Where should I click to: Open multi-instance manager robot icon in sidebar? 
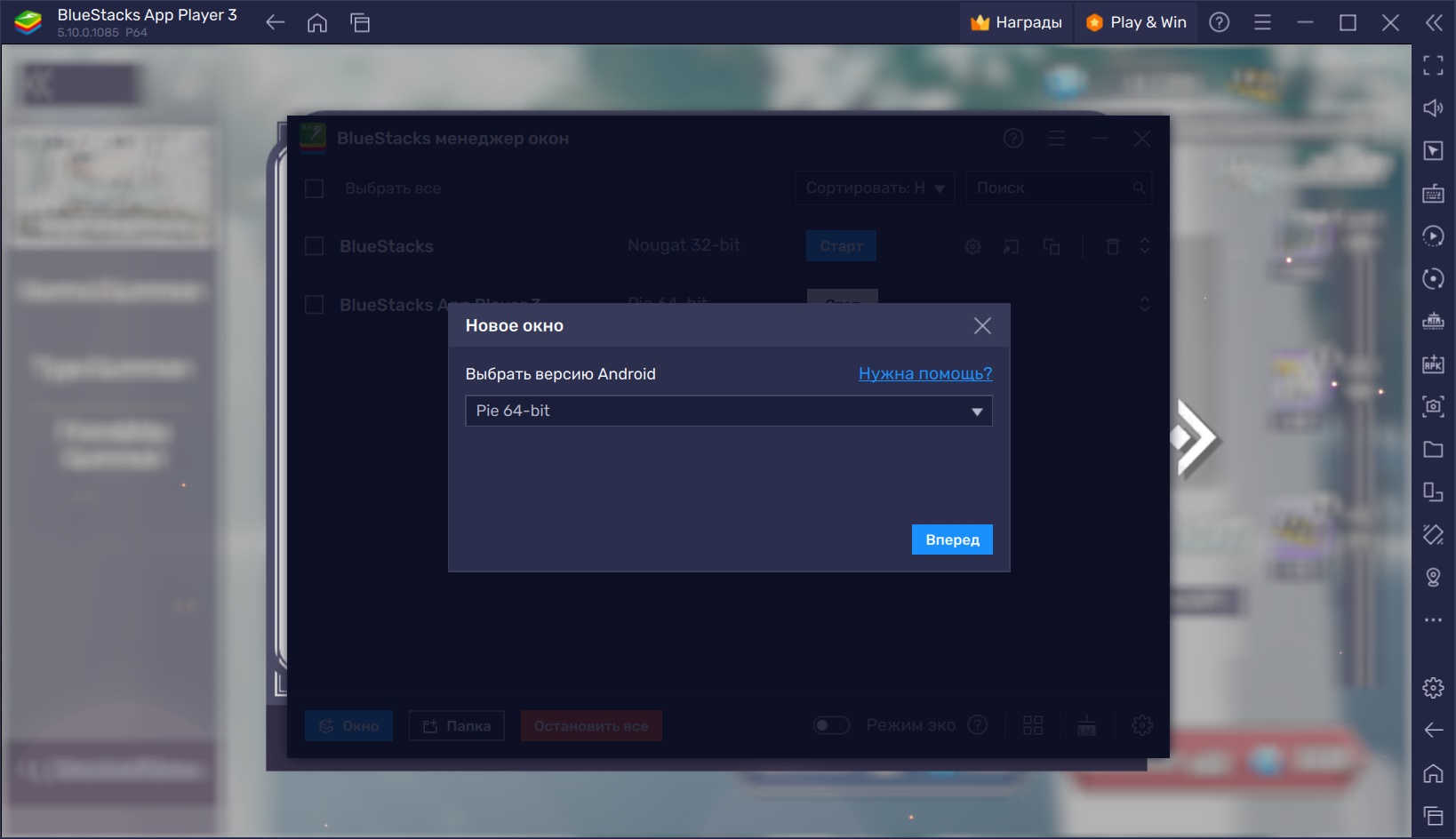pos(1433,321)
